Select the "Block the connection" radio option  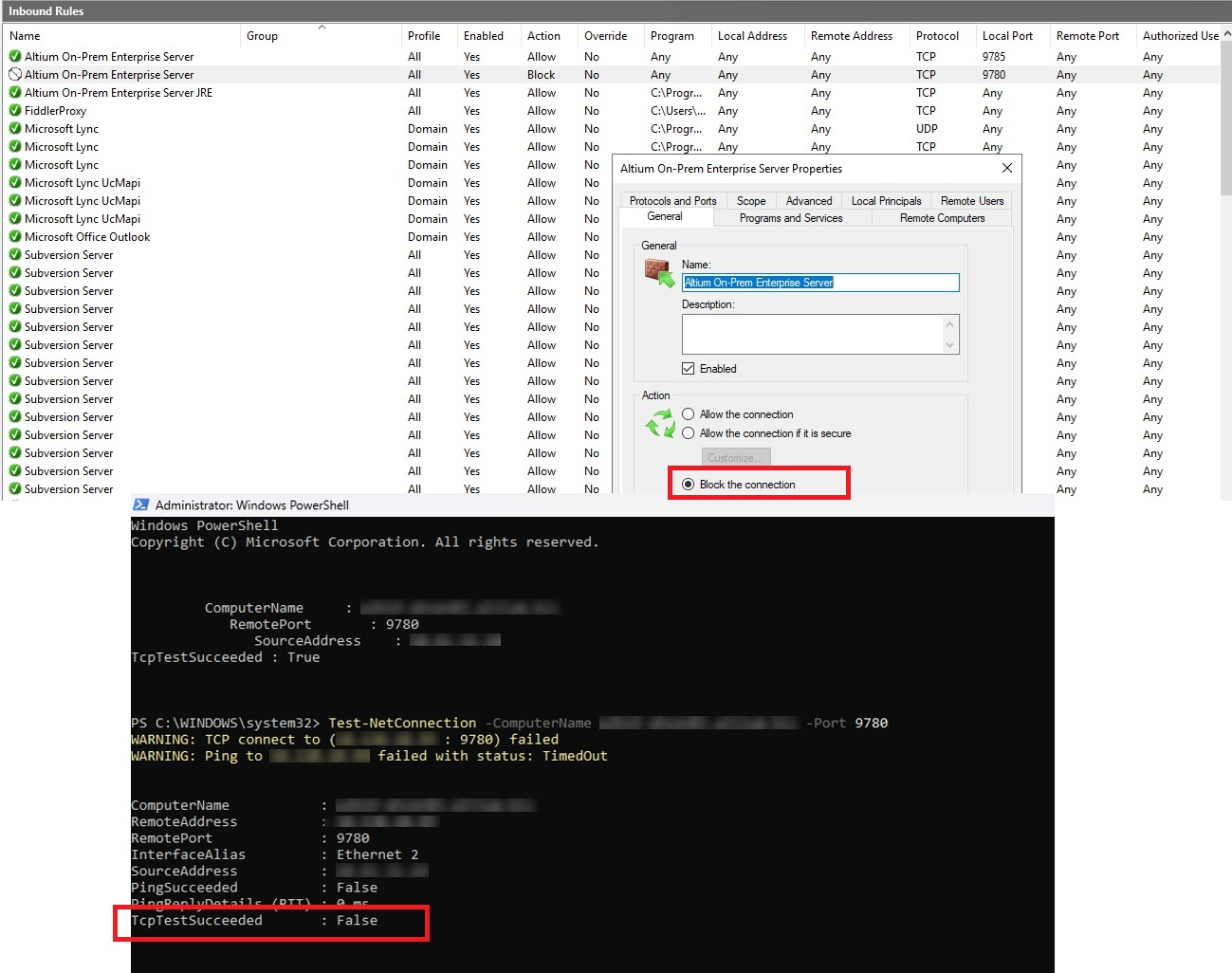point(689,485)
